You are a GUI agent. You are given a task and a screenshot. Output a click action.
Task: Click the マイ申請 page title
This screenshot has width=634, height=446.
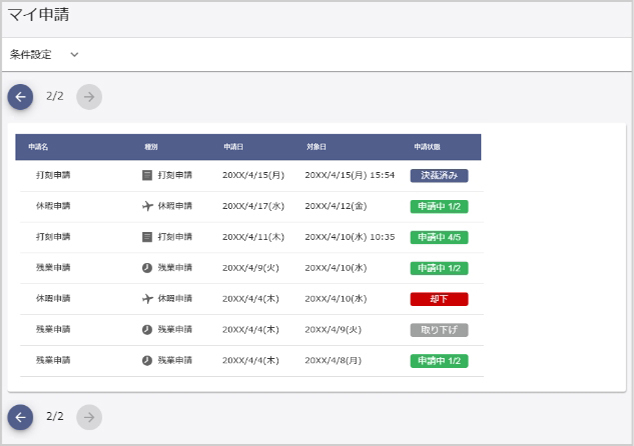click(x=38, y=15)
